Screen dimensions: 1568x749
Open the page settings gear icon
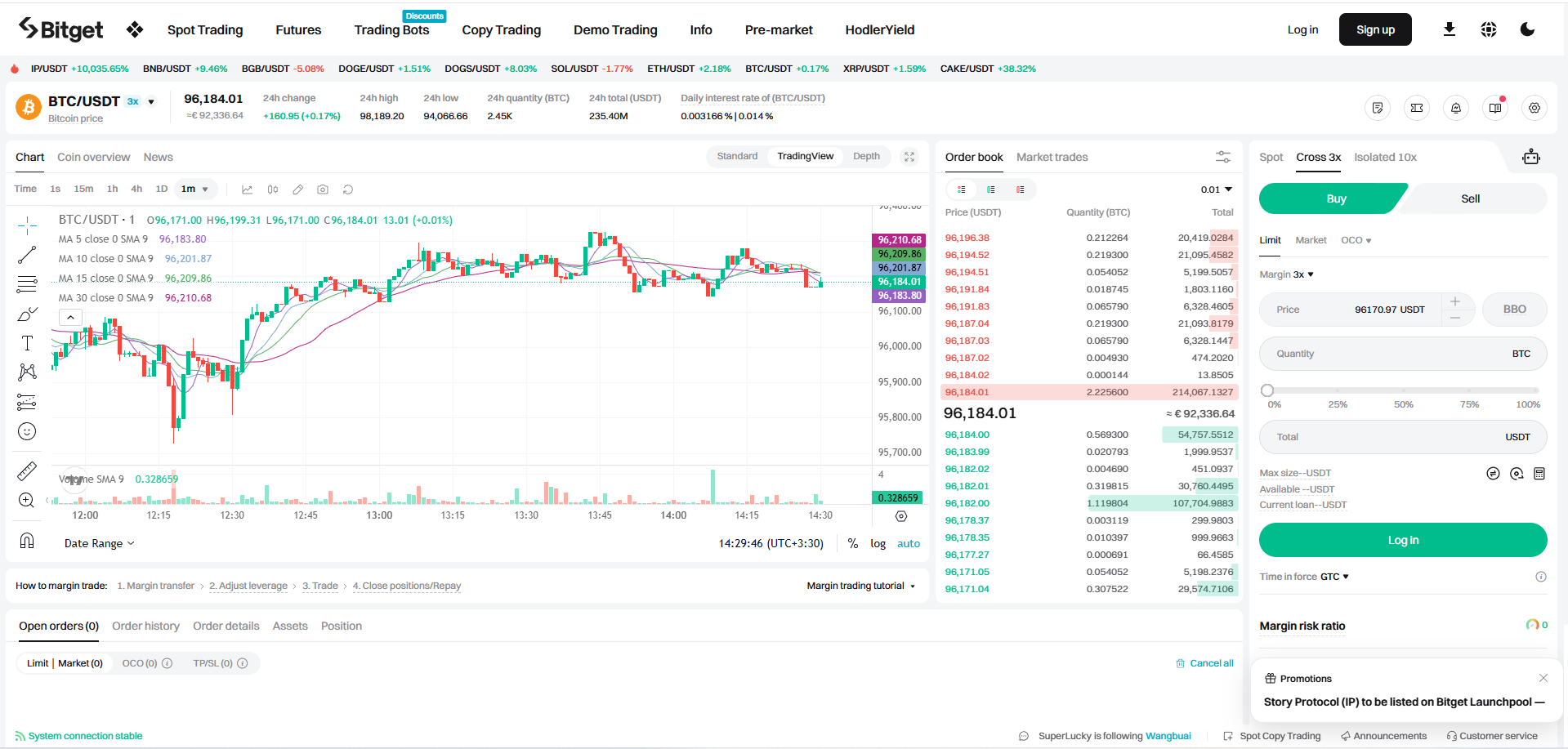point(1534,108)
